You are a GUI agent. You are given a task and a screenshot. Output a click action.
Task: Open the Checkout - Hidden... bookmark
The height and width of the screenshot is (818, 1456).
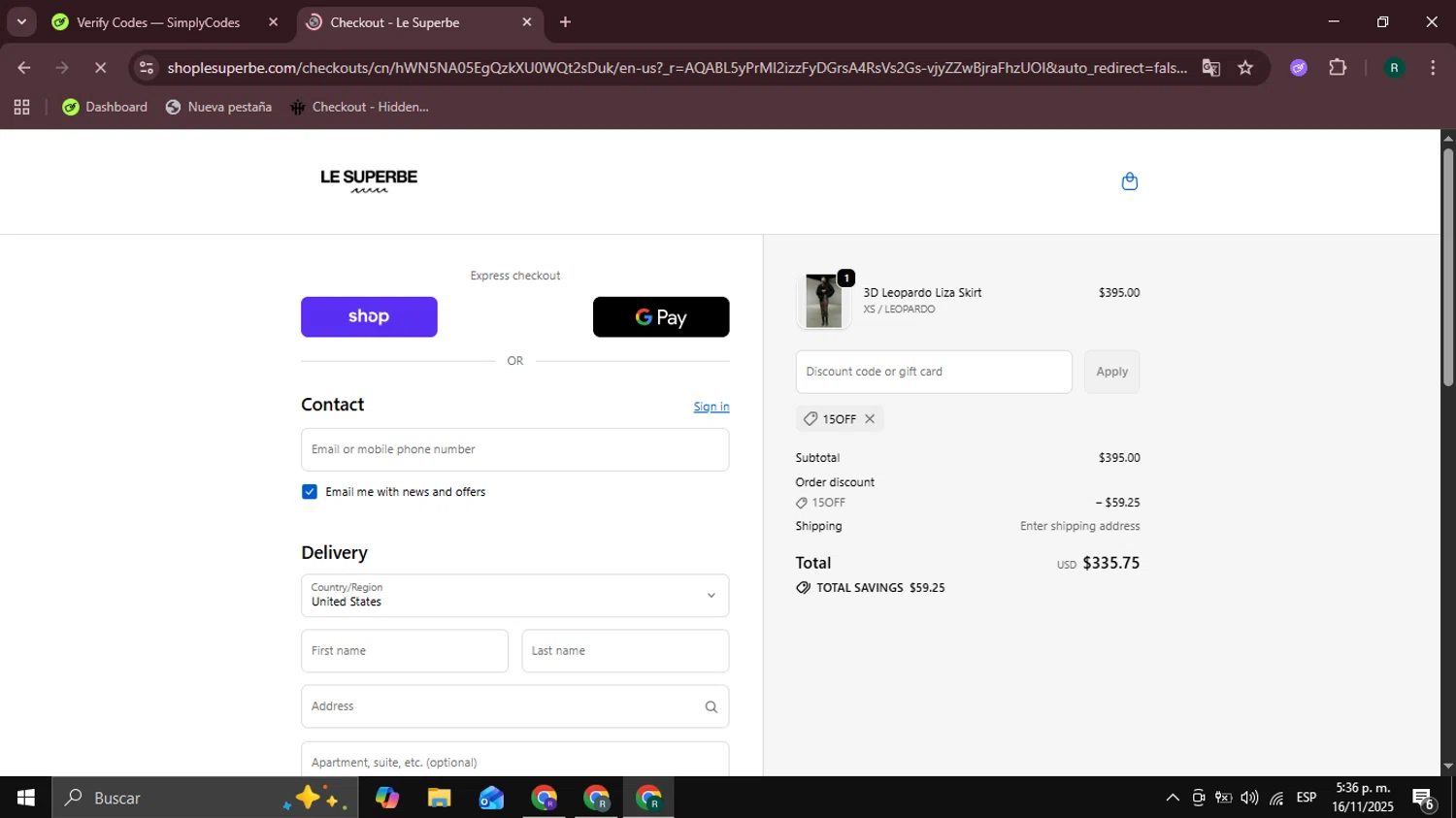[359, 107]
